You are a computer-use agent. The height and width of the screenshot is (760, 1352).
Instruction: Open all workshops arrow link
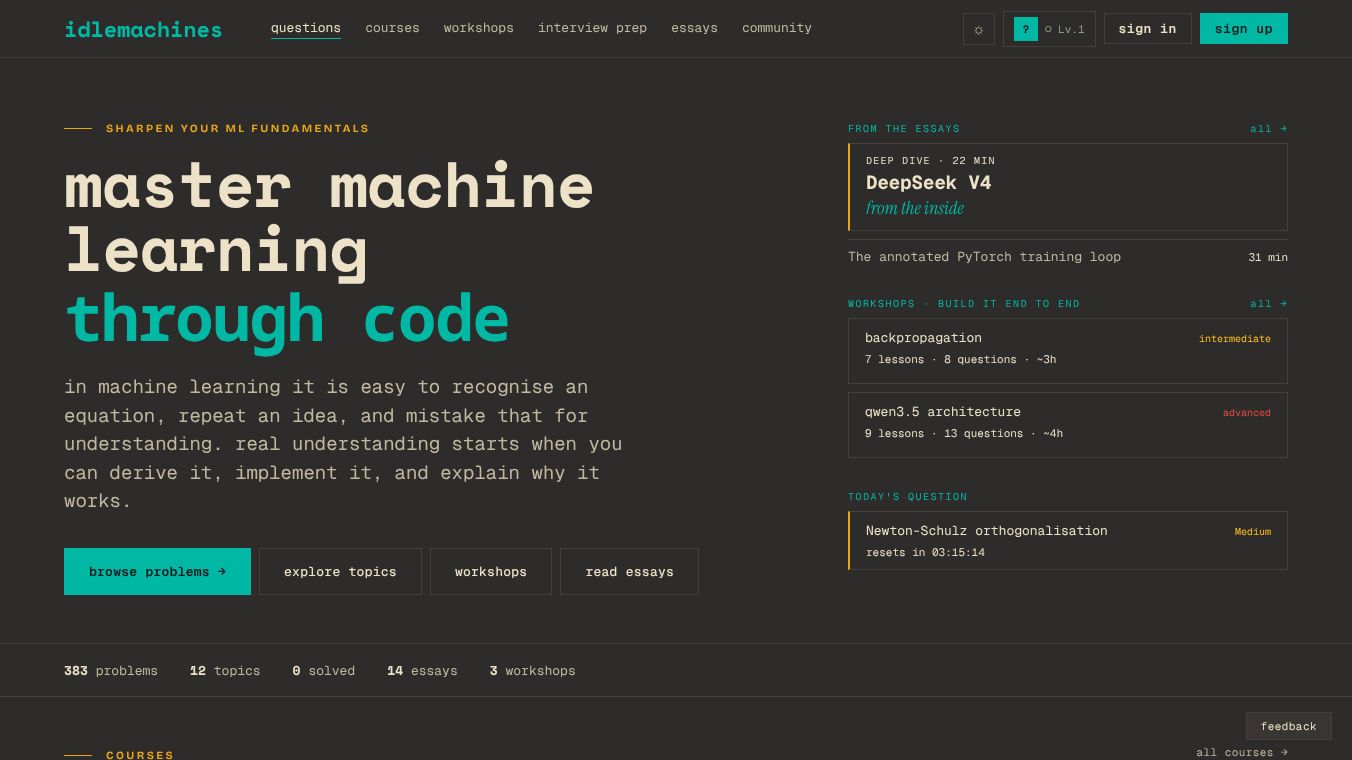coord(1269,304)
